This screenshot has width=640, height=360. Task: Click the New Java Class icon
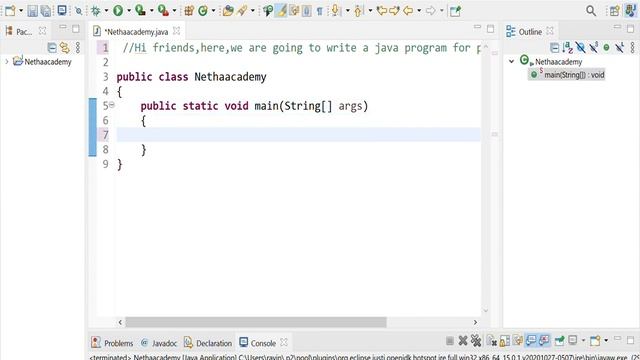coord(203,11)
